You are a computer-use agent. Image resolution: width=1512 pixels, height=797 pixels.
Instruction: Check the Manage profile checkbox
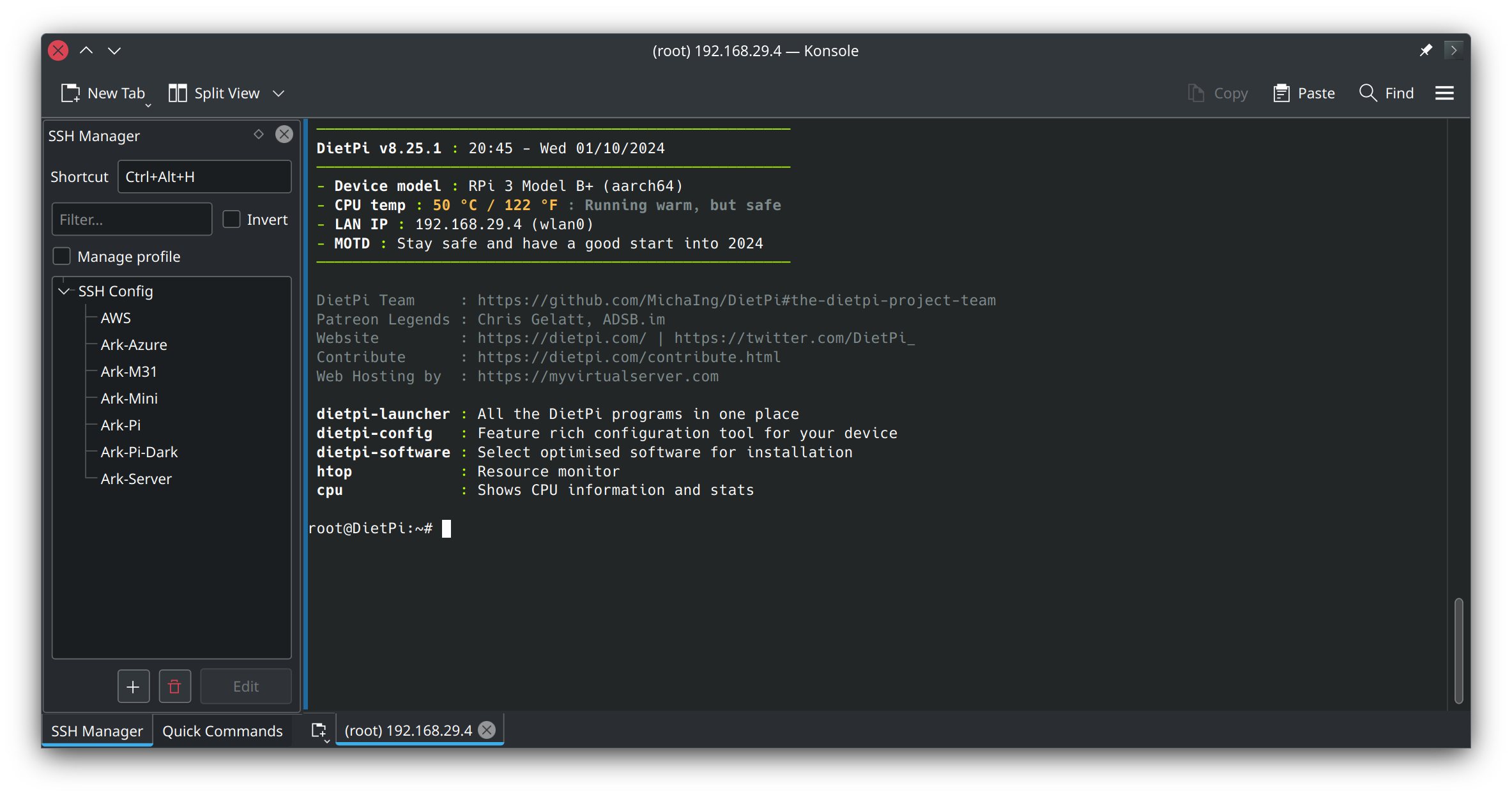pyautogui.click(x=61, y=256)
